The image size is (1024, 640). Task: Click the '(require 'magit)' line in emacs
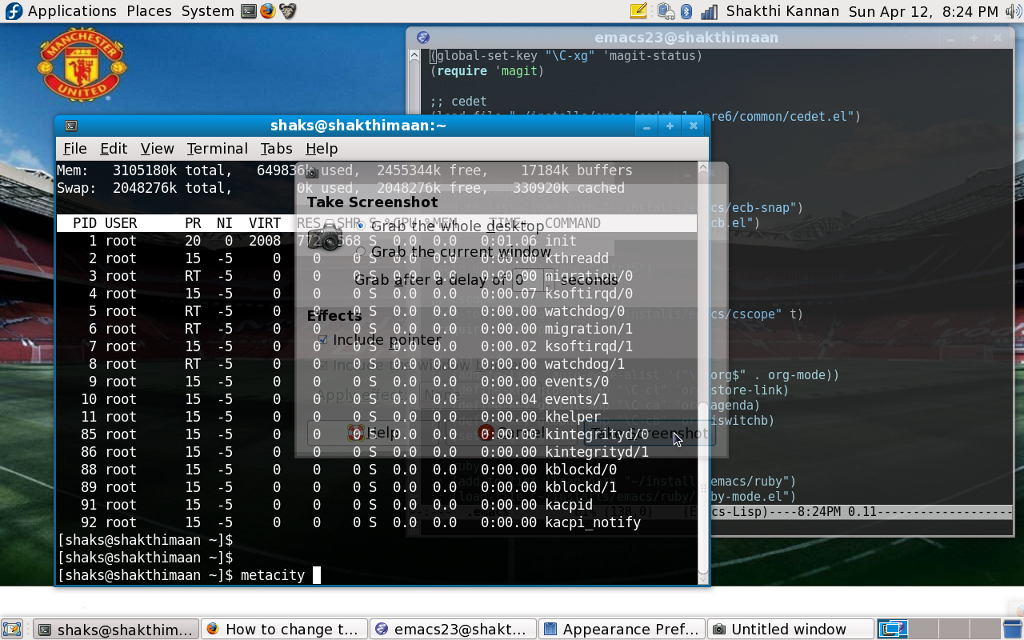[487, 71]
